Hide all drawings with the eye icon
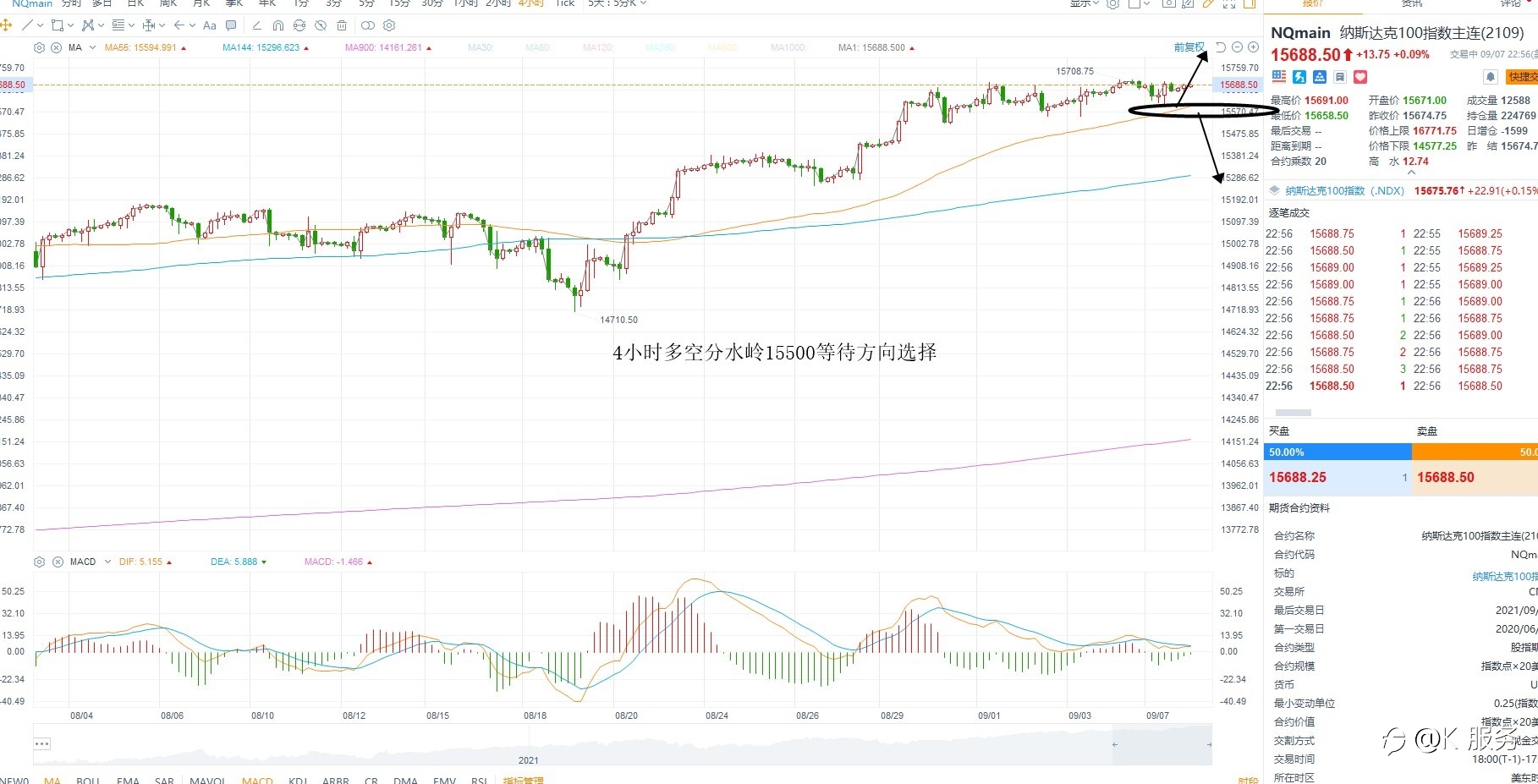 [x=321, y=25]
